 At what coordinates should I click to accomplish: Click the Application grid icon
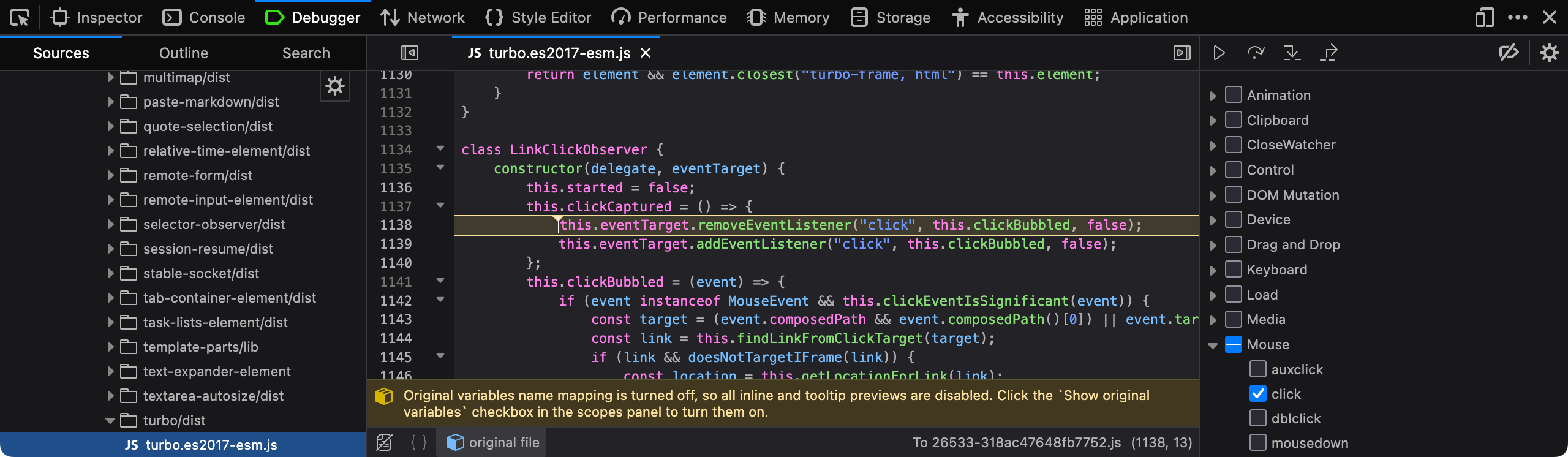click(x=1093, y=18)
